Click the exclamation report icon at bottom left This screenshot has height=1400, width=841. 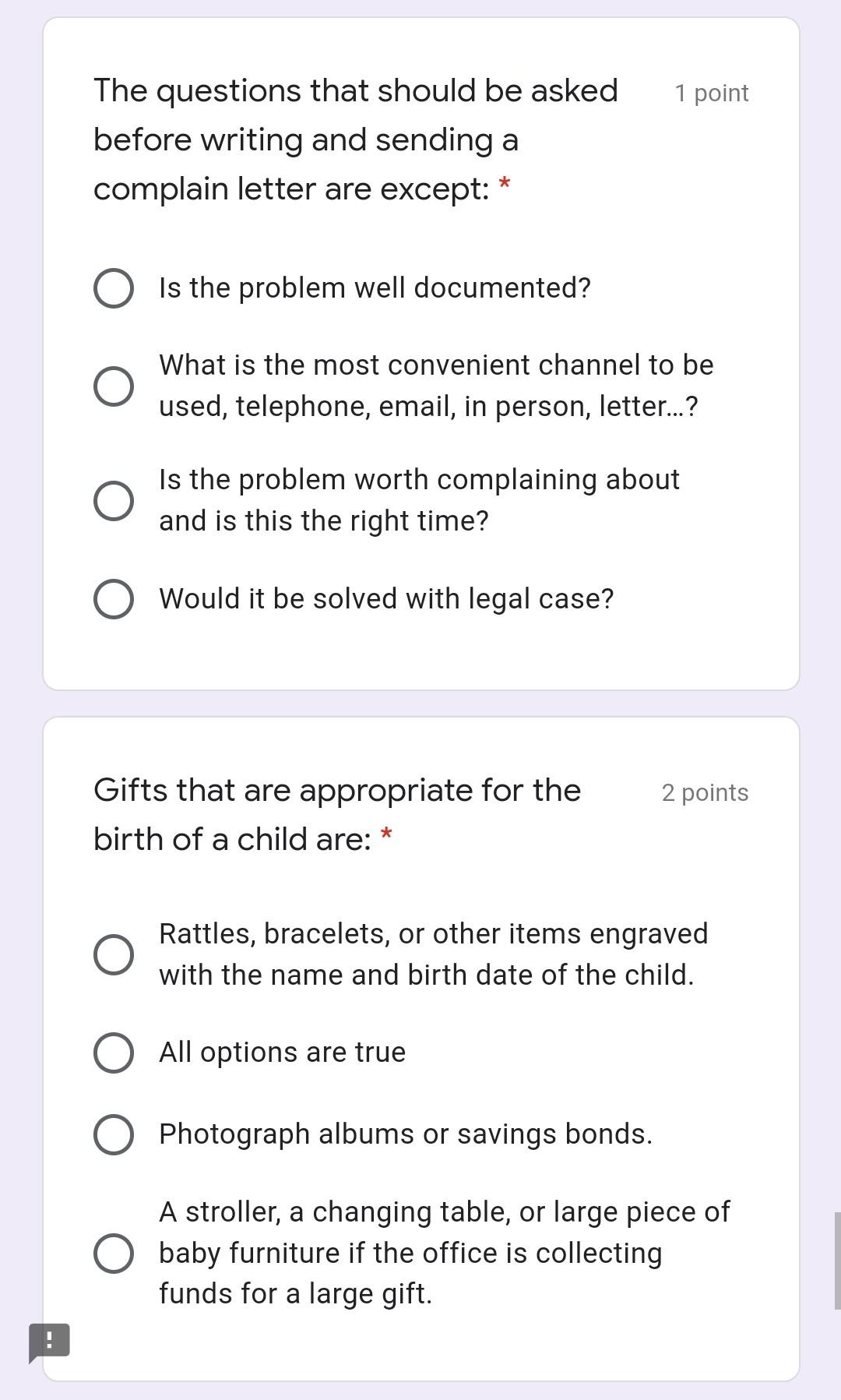48,1342
